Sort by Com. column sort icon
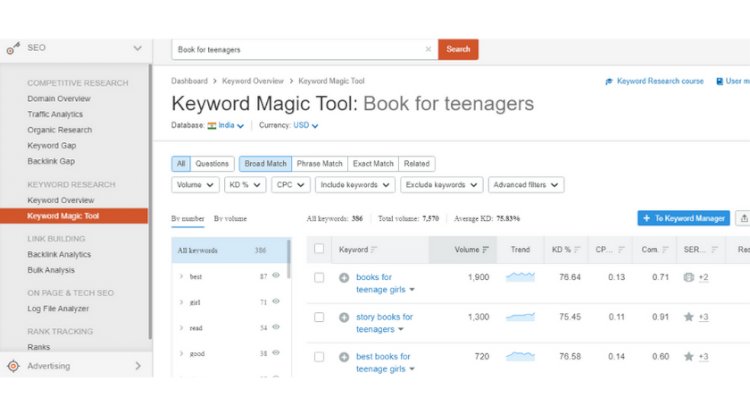750x415 pixels. [x=665, y=250]
